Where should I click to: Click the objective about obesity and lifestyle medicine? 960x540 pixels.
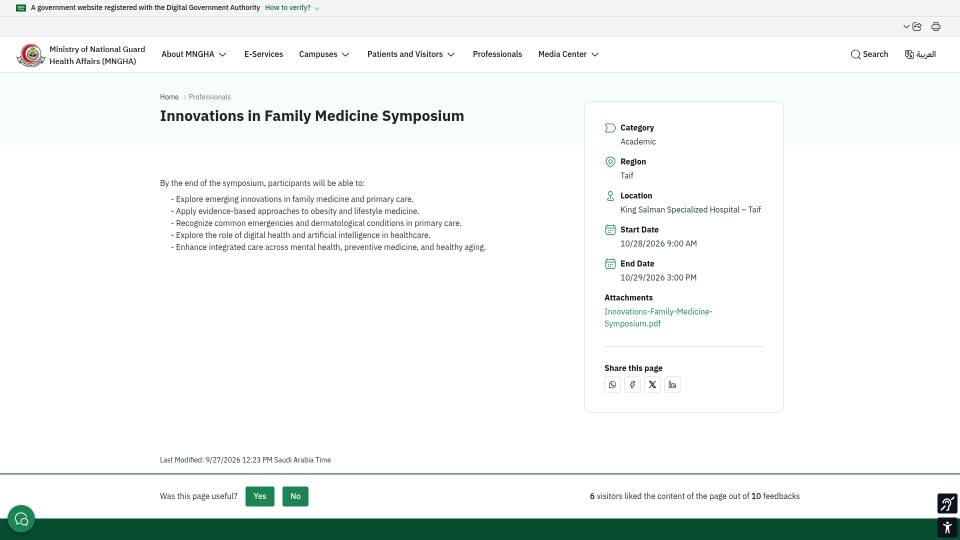[295, 211]
